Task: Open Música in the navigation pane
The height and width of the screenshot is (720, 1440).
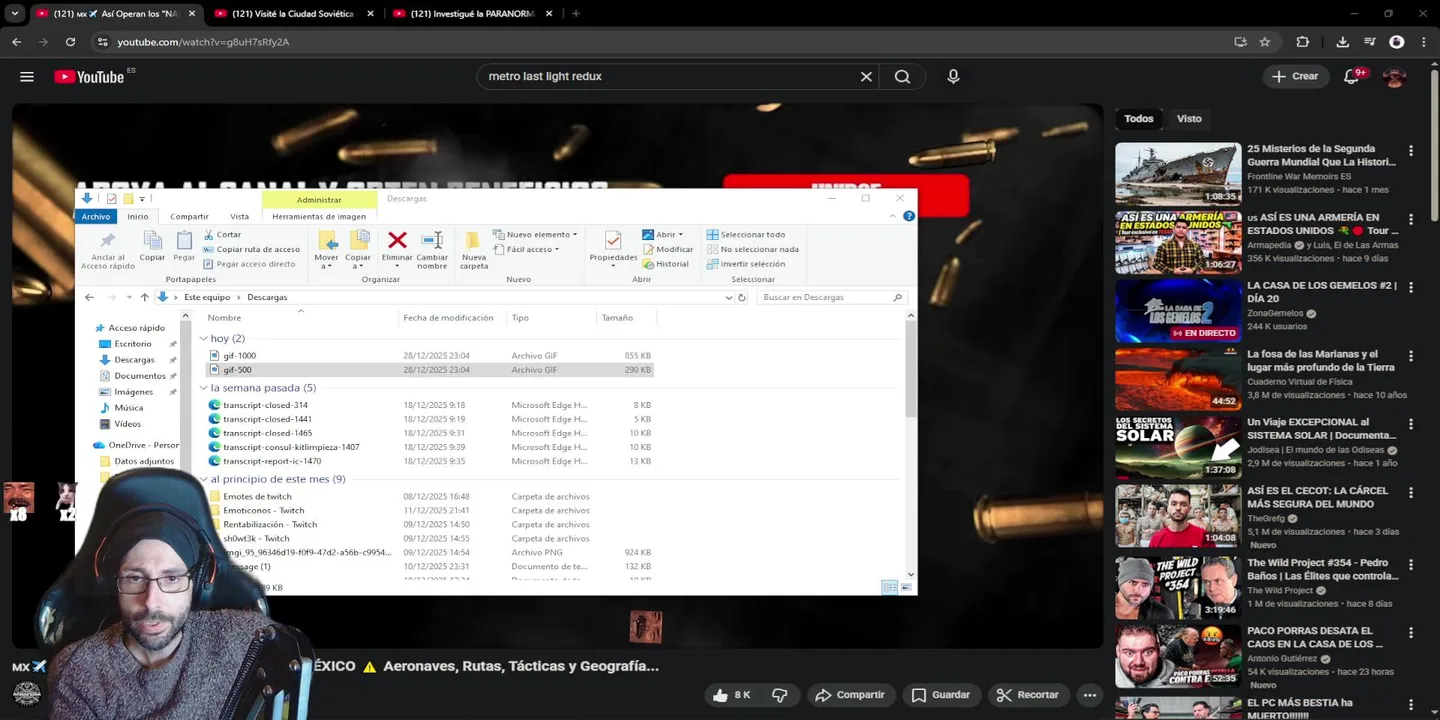Action: 128,407
